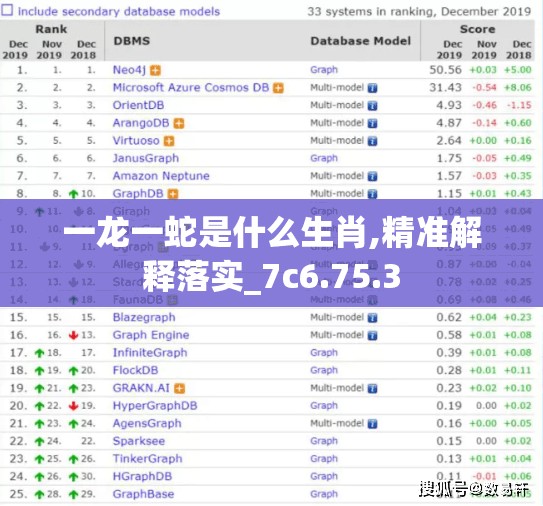Screen dimensions: 543x506
Task: Click Neo4j score value 50.56
Action: coord(445,70)
